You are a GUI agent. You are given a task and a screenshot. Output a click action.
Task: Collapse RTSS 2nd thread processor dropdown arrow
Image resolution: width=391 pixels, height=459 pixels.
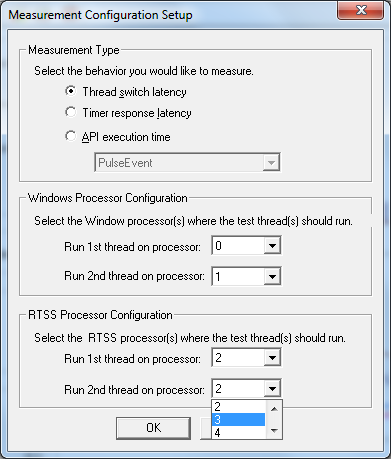272,388
